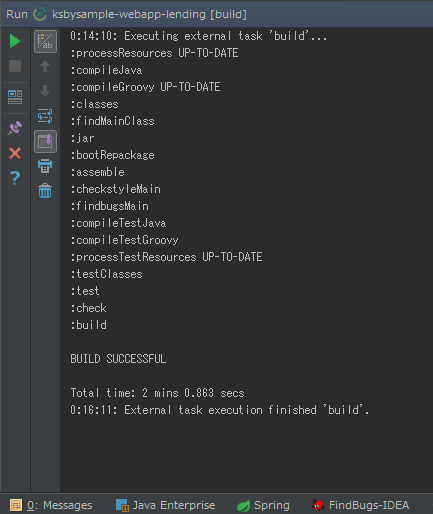Open the 0: Messages tool window tab

click(x=51, y=505)
